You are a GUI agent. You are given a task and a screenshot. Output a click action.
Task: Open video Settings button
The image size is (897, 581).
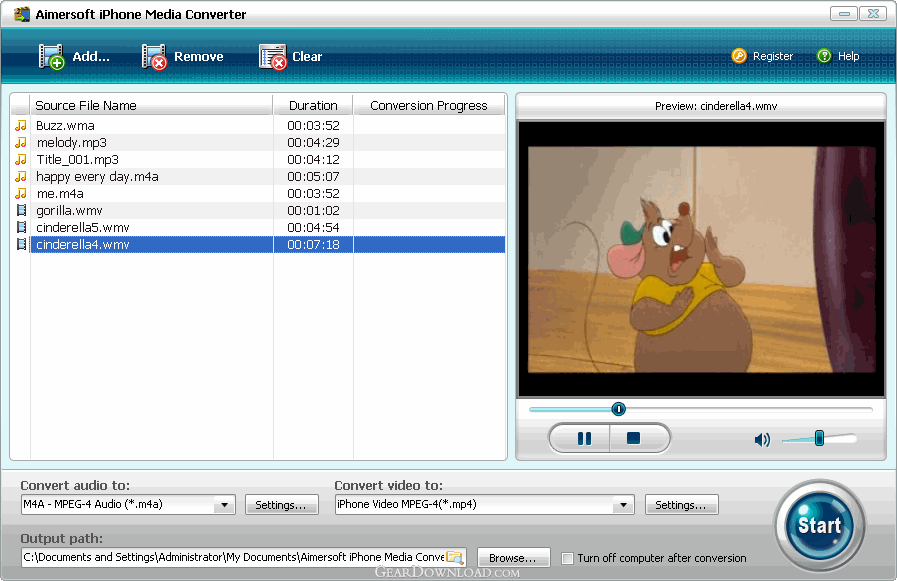coord(681,504)
